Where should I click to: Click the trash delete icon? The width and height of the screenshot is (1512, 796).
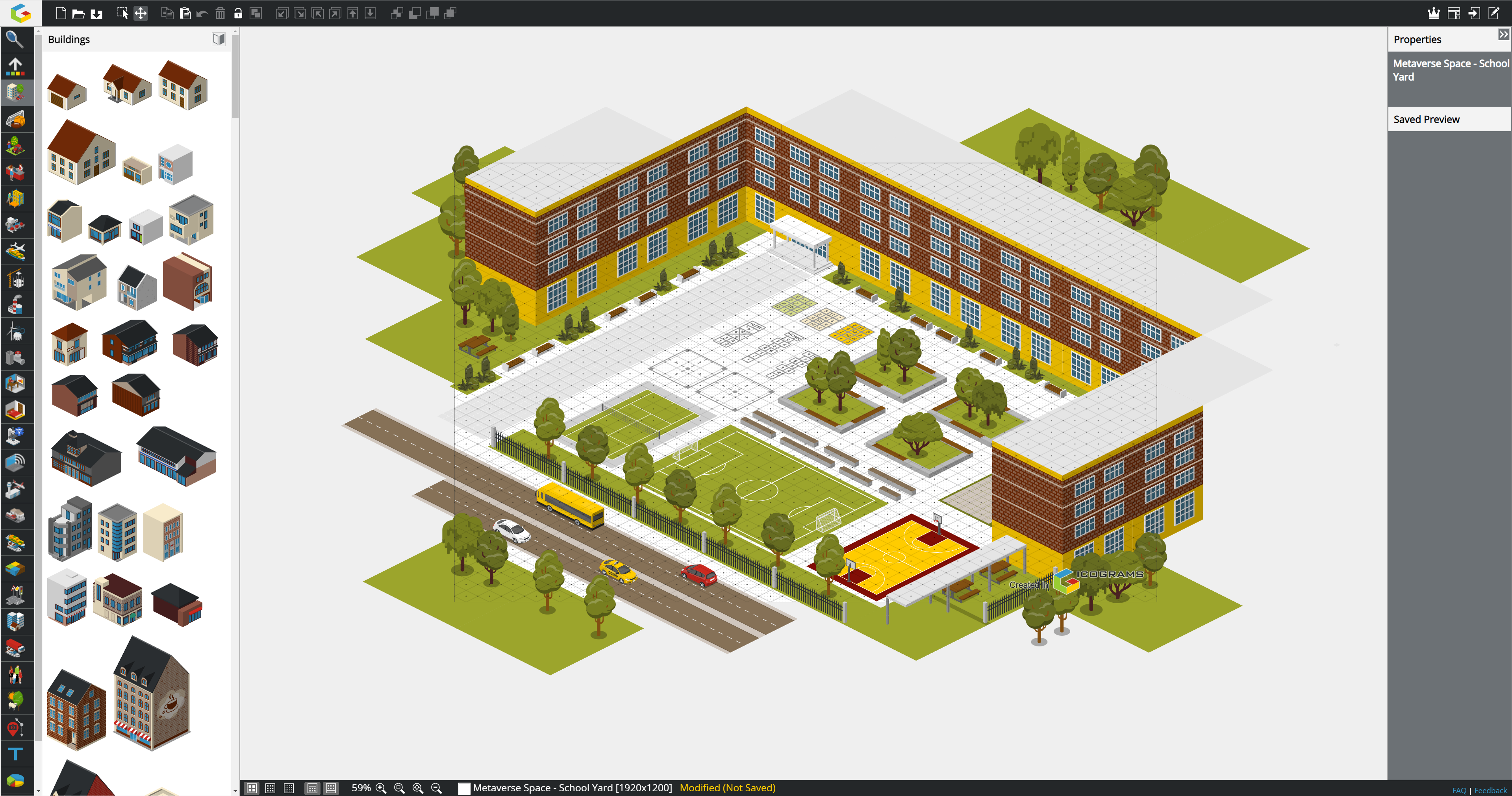[220, 13]
